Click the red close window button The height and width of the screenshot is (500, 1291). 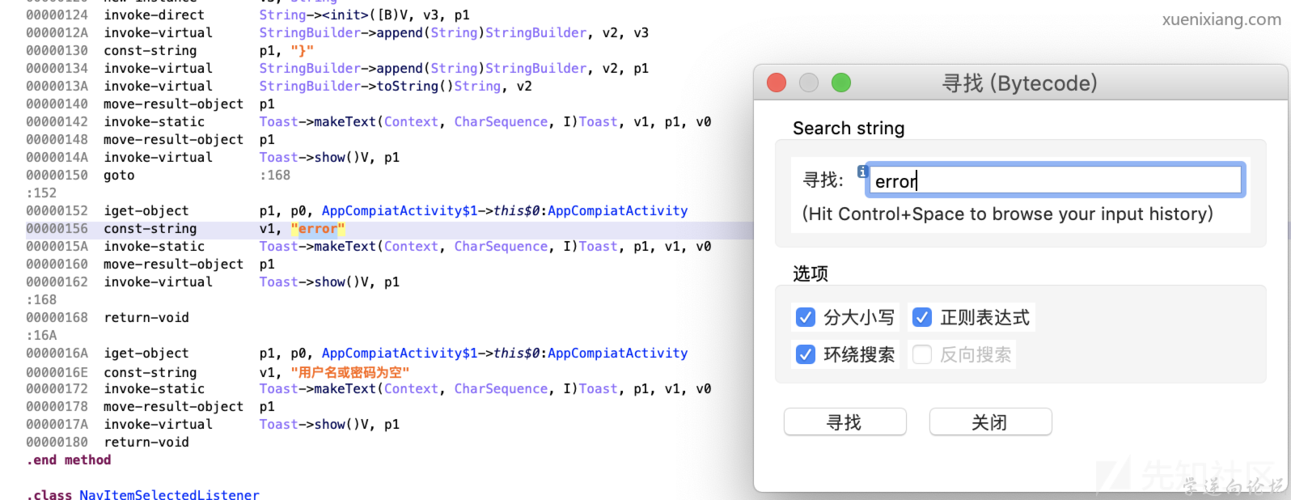(x=776, y=83)
